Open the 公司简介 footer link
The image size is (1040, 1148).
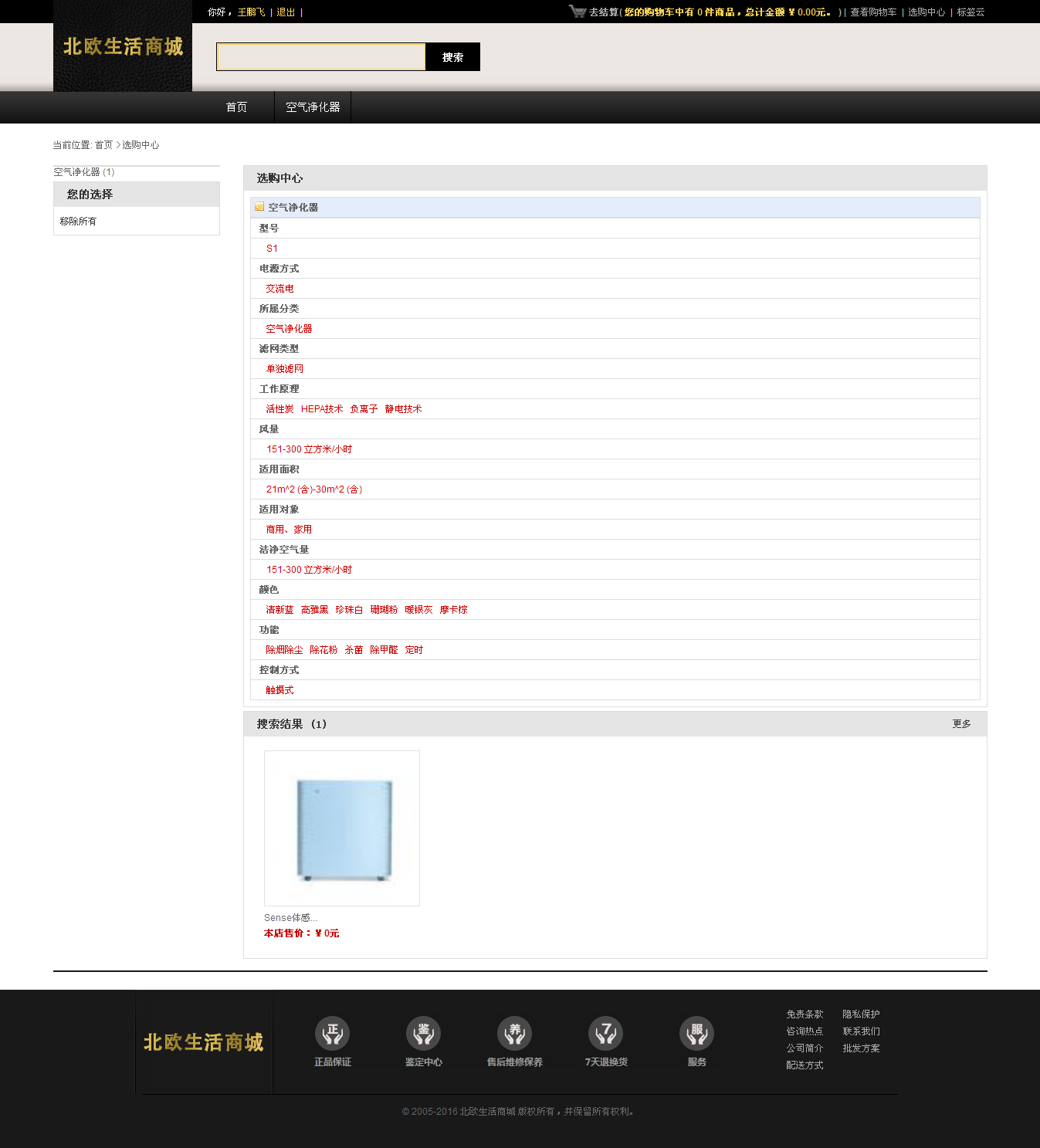click(805, 1048)
